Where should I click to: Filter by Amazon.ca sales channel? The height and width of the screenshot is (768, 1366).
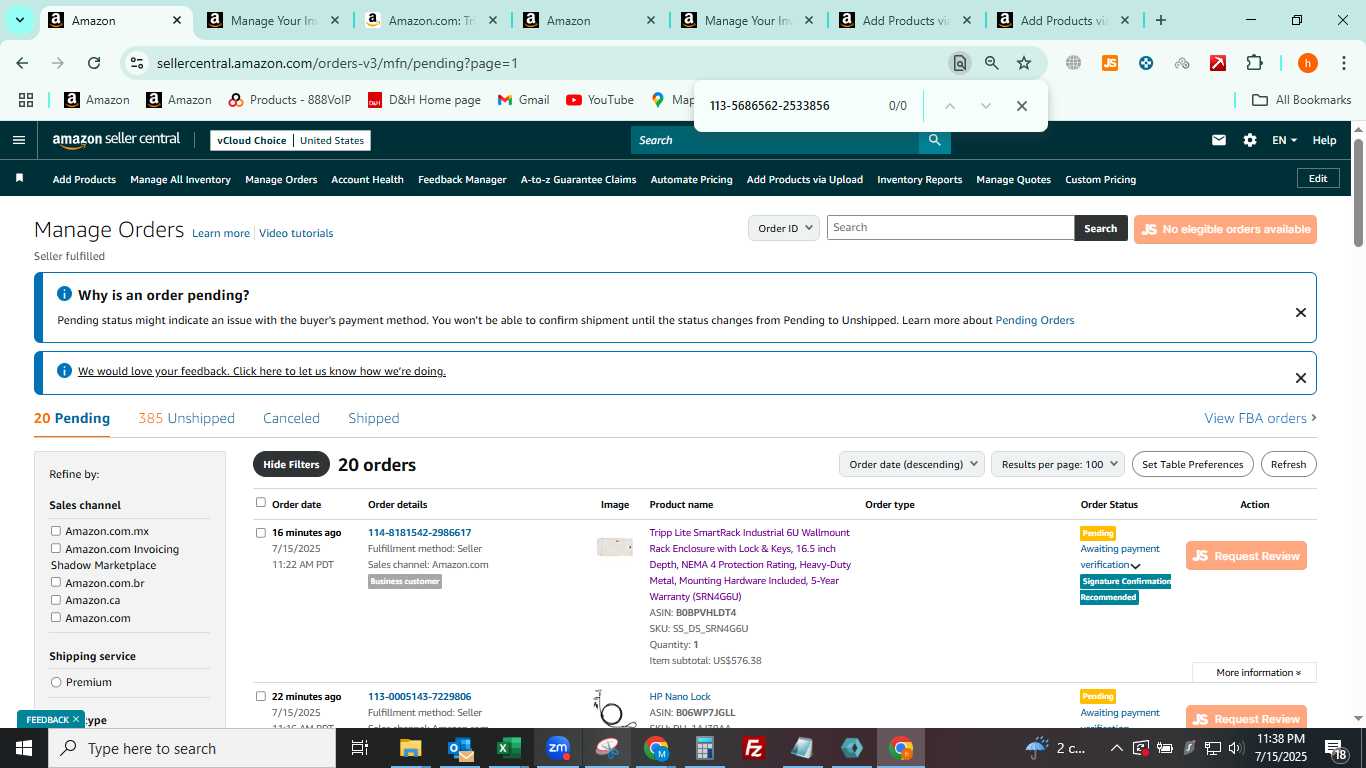click(56, 600)
